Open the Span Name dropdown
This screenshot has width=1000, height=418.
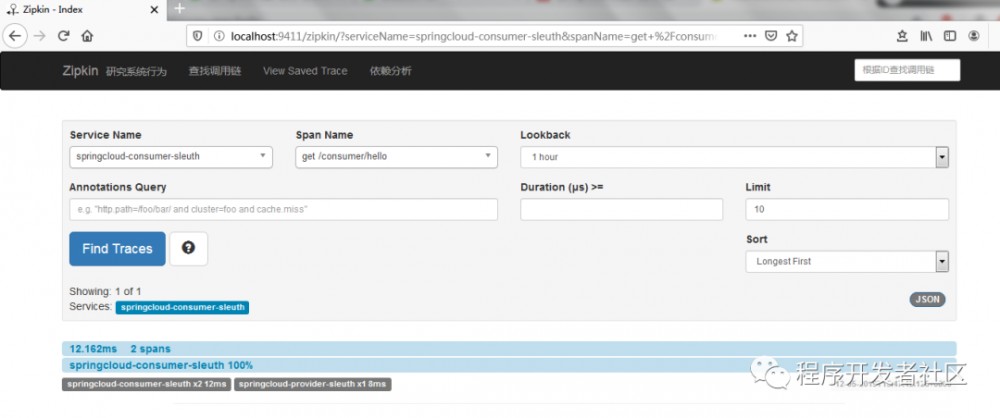396,157
